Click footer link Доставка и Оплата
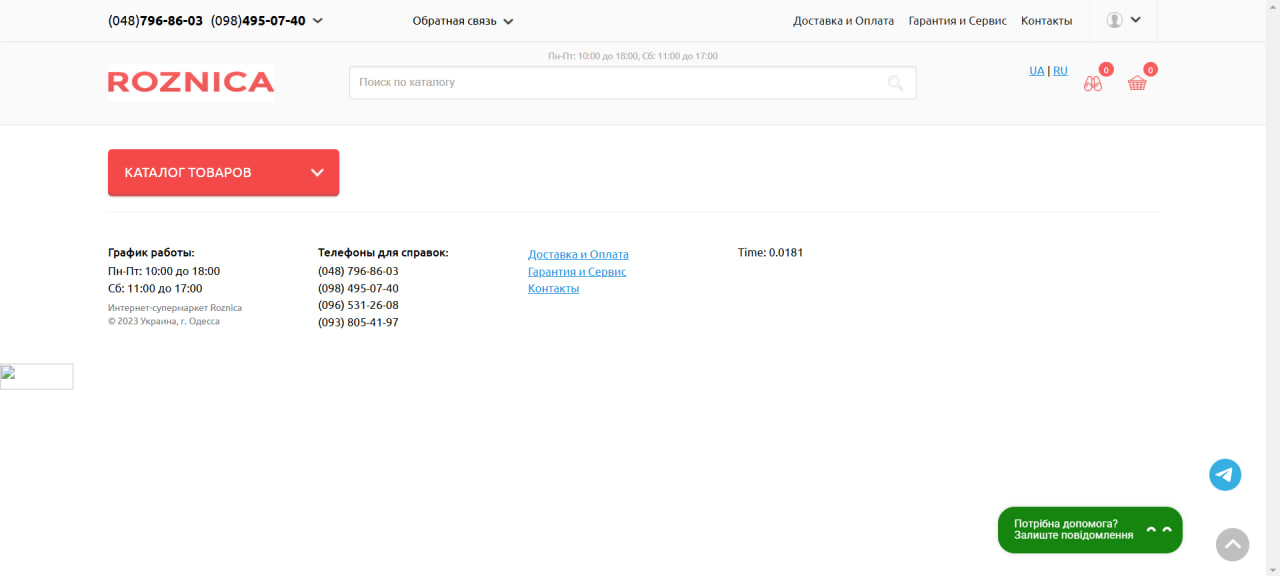1280x576 pixels. (x=578, y=255)
